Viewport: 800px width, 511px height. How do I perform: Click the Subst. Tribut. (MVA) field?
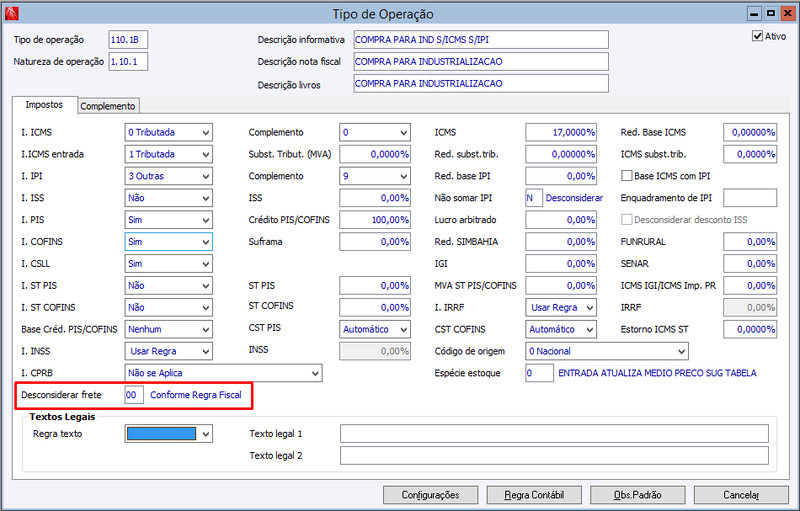click(x=375, y=154)
